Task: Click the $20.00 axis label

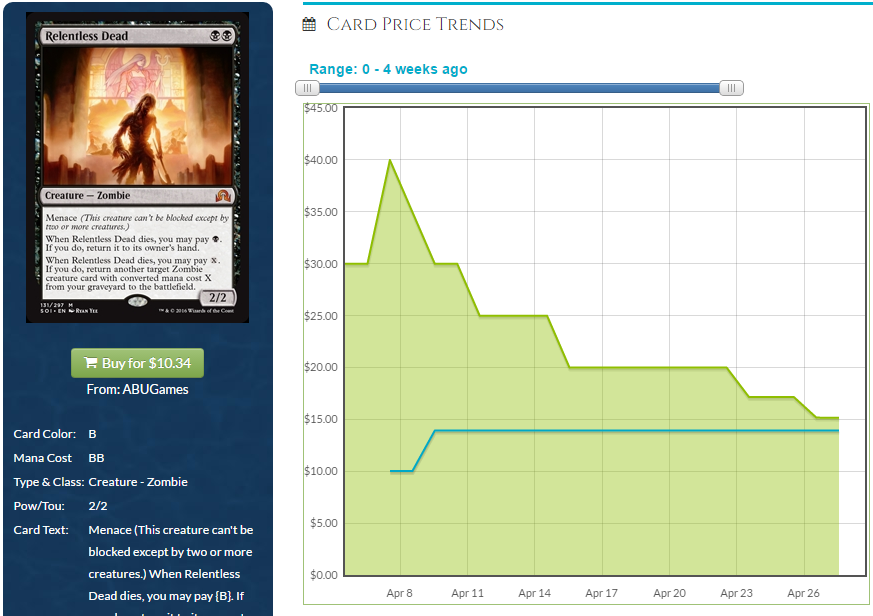Action: click(x=321, y=367)
